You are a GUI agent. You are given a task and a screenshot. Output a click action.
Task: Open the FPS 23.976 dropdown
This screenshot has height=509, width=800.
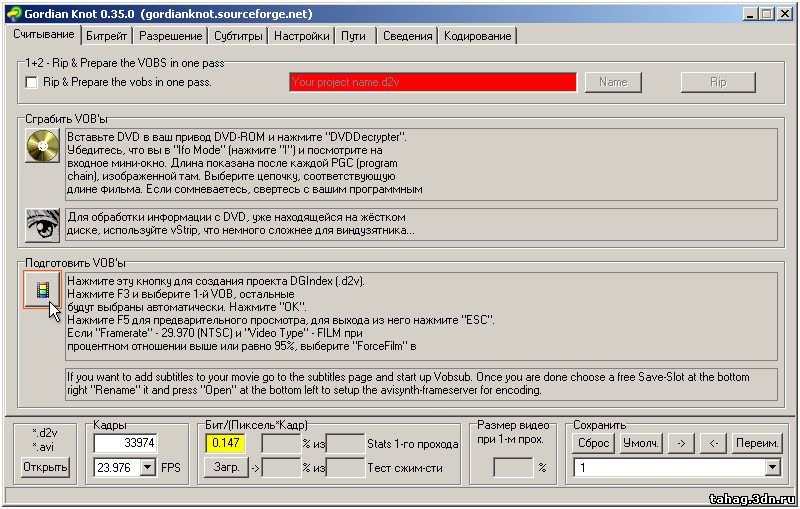[147, 467]
